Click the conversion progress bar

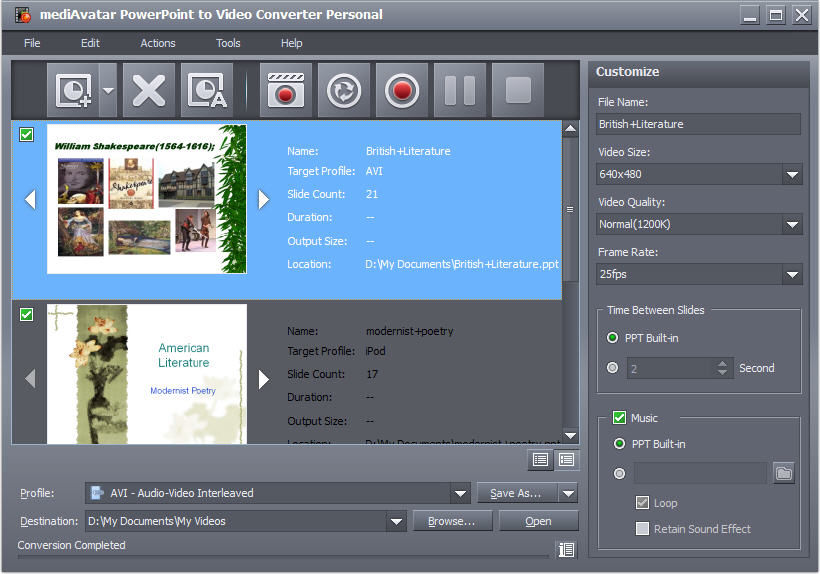tap(283, 557)
